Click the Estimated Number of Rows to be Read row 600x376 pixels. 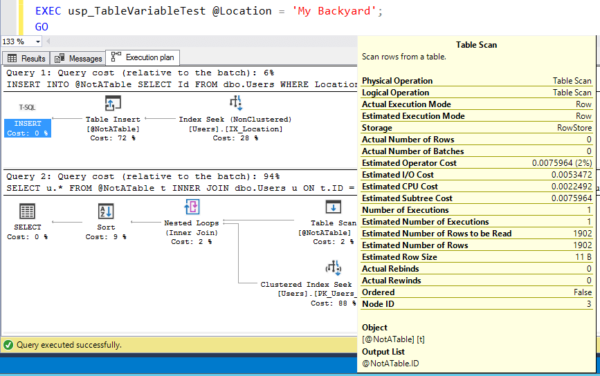tap(477, 233)
